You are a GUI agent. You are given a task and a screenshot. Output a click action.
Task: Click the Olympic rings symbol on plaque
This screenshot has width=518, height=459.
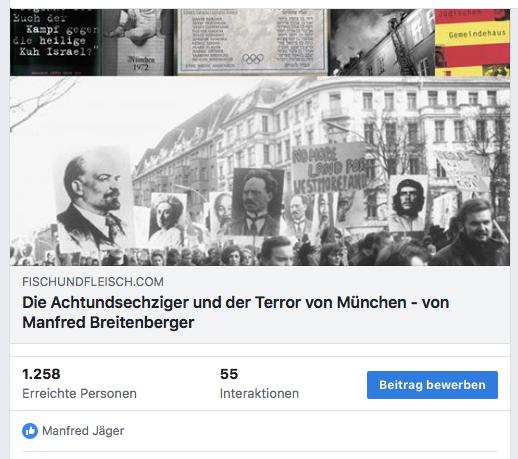tap(252, 59)
